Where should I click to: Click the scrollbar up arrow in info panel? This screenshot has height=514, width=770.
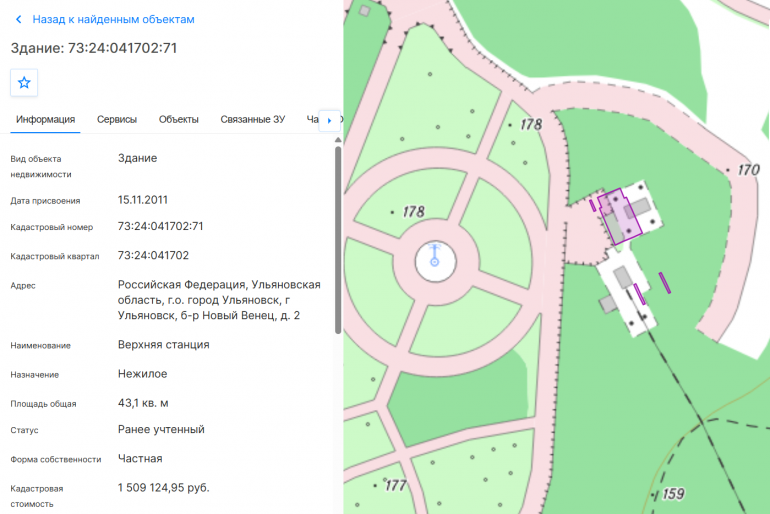coord(338,140)
